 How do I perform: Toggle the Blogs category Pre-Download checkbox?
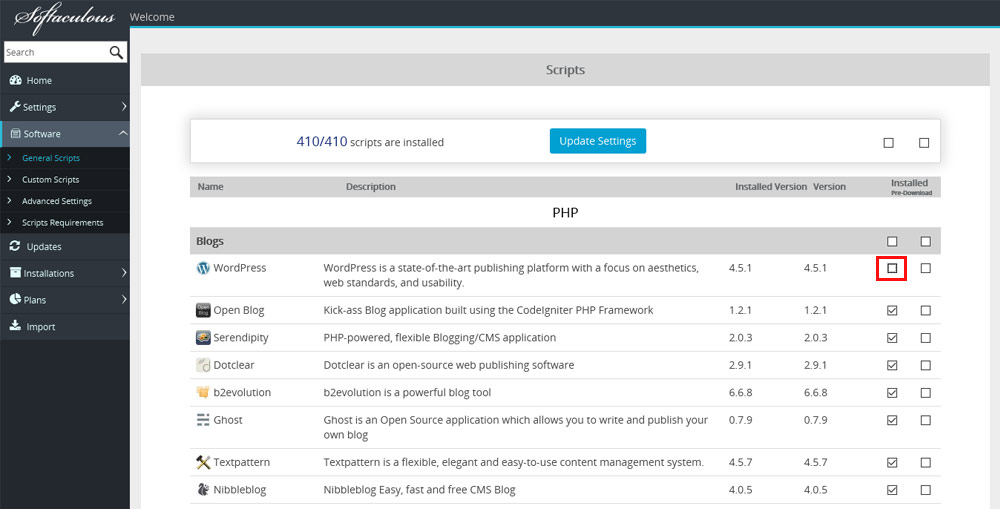click(925, 241)
